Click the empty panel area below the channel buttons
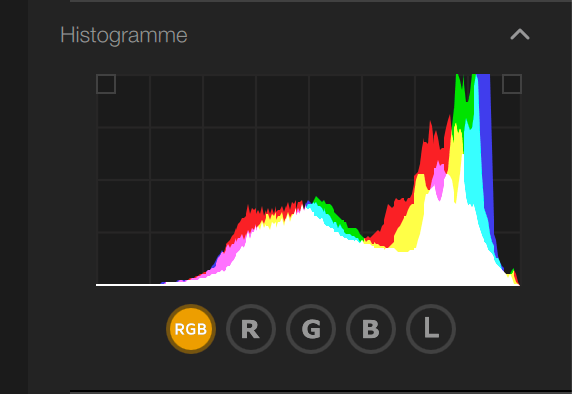The height and width of the screenshot is (394, 572). pos(310,372)
